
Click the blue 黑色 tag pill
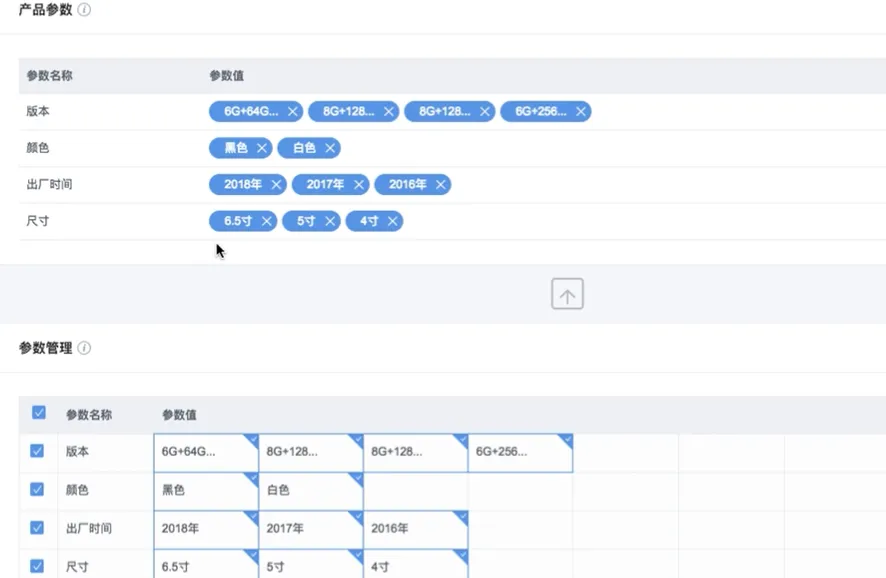tap(241, 148)
